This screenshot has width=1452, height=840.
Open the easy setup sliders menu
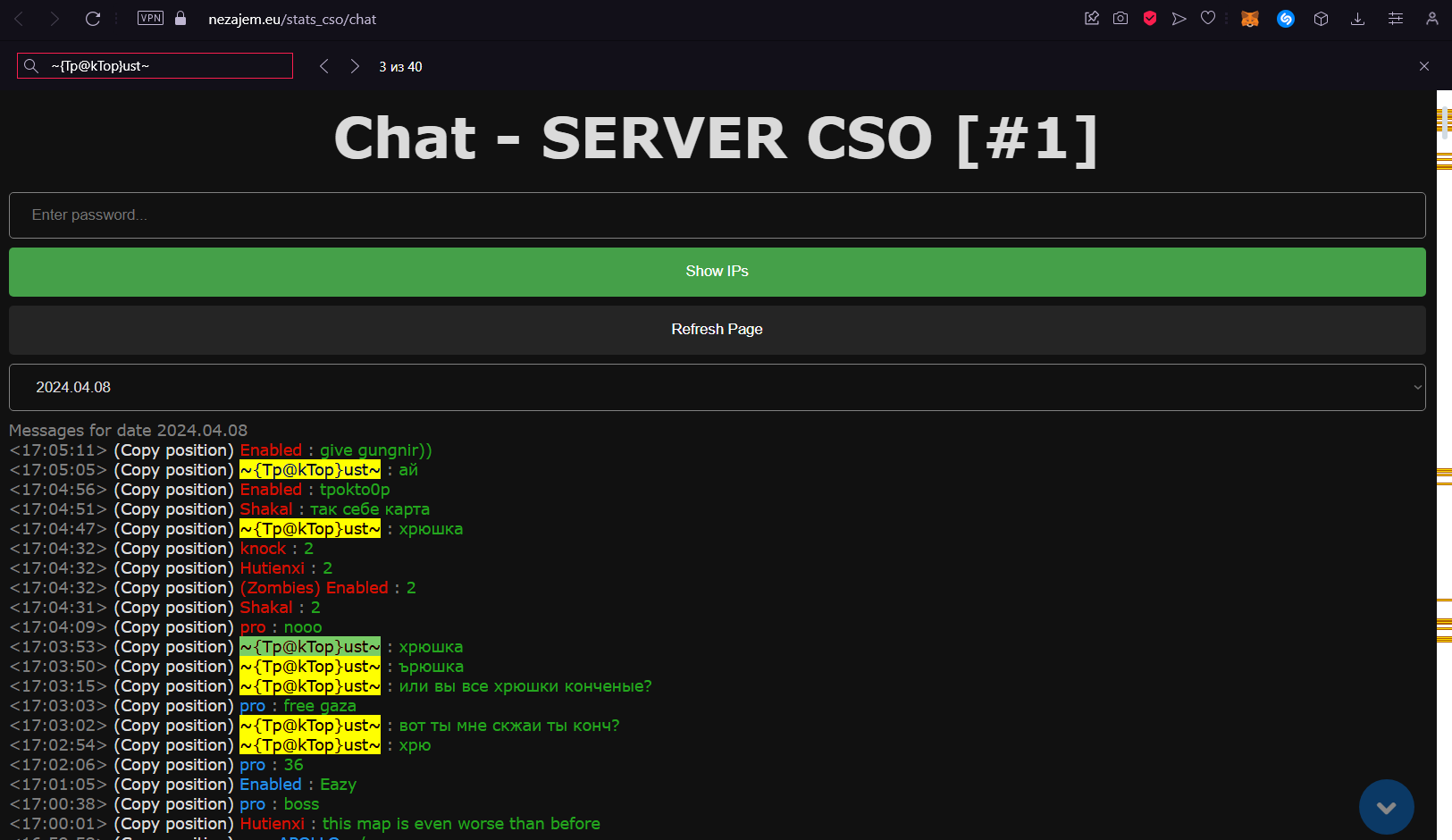(1396, 19)
